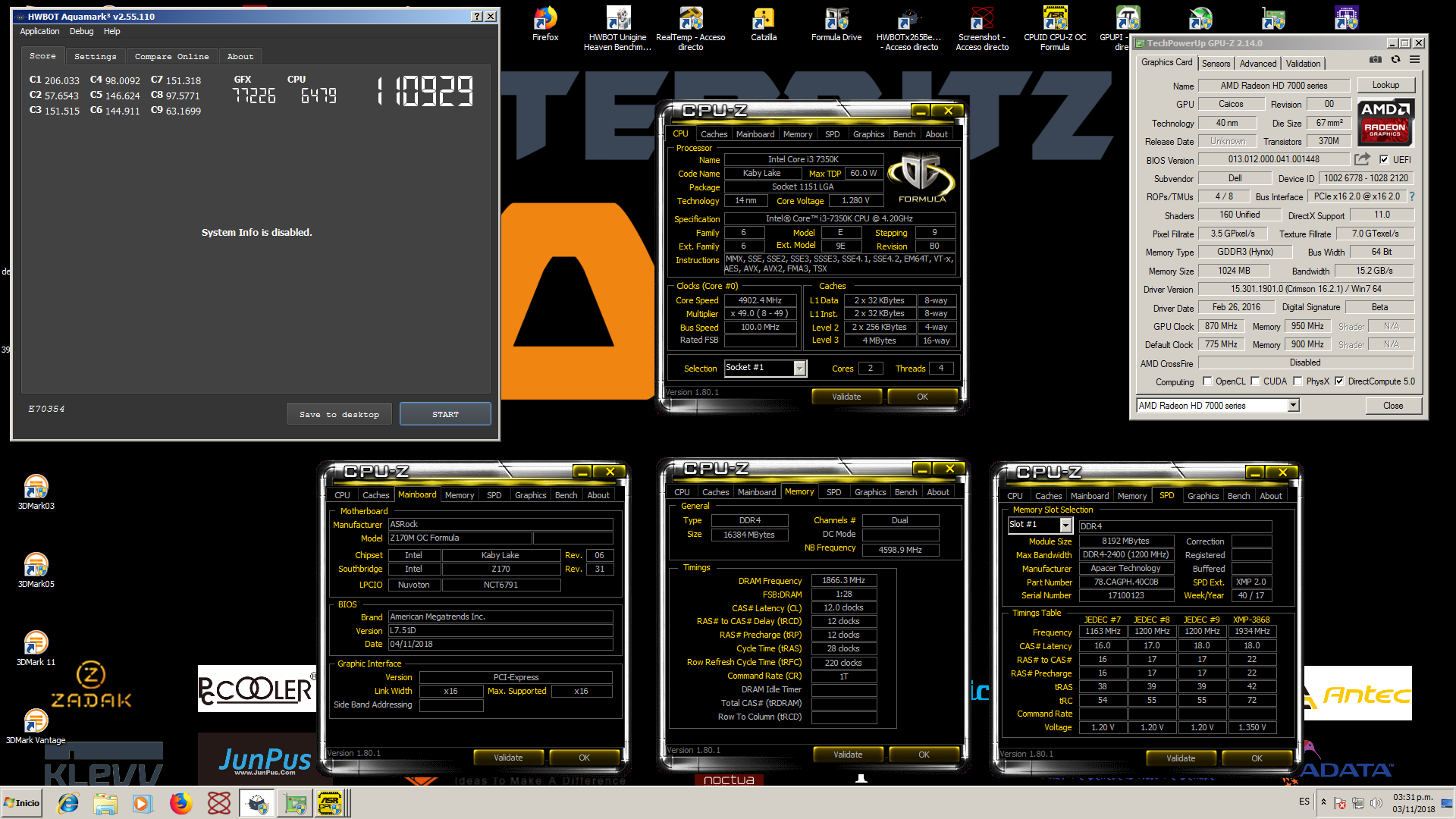Open Action Center flag in system tray
Screen dimensions: 1456x819
(x=1340, y=803)
